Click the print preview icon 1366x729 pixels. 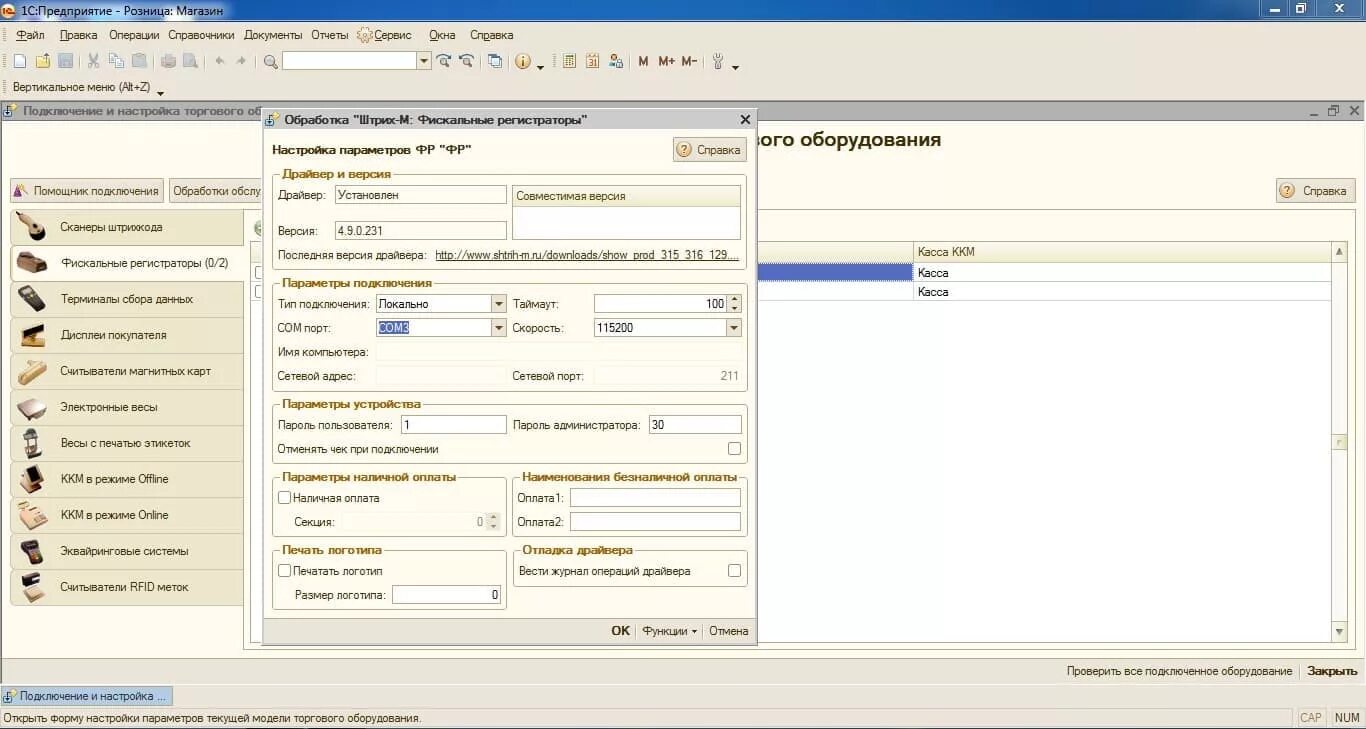coord(190,61)
